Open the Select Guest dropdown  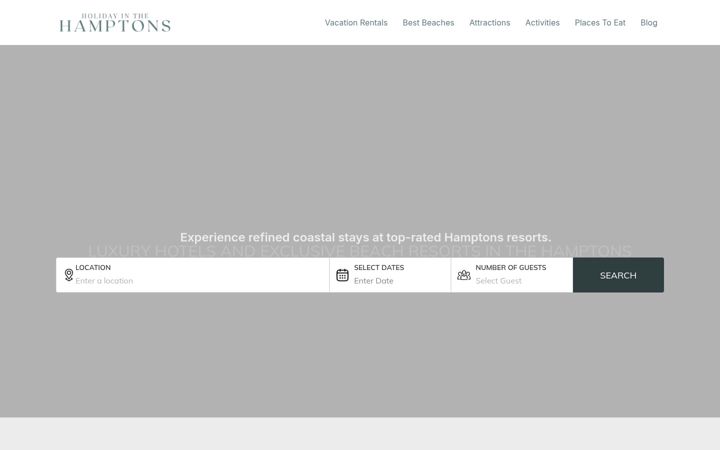[x=498, y=281]
